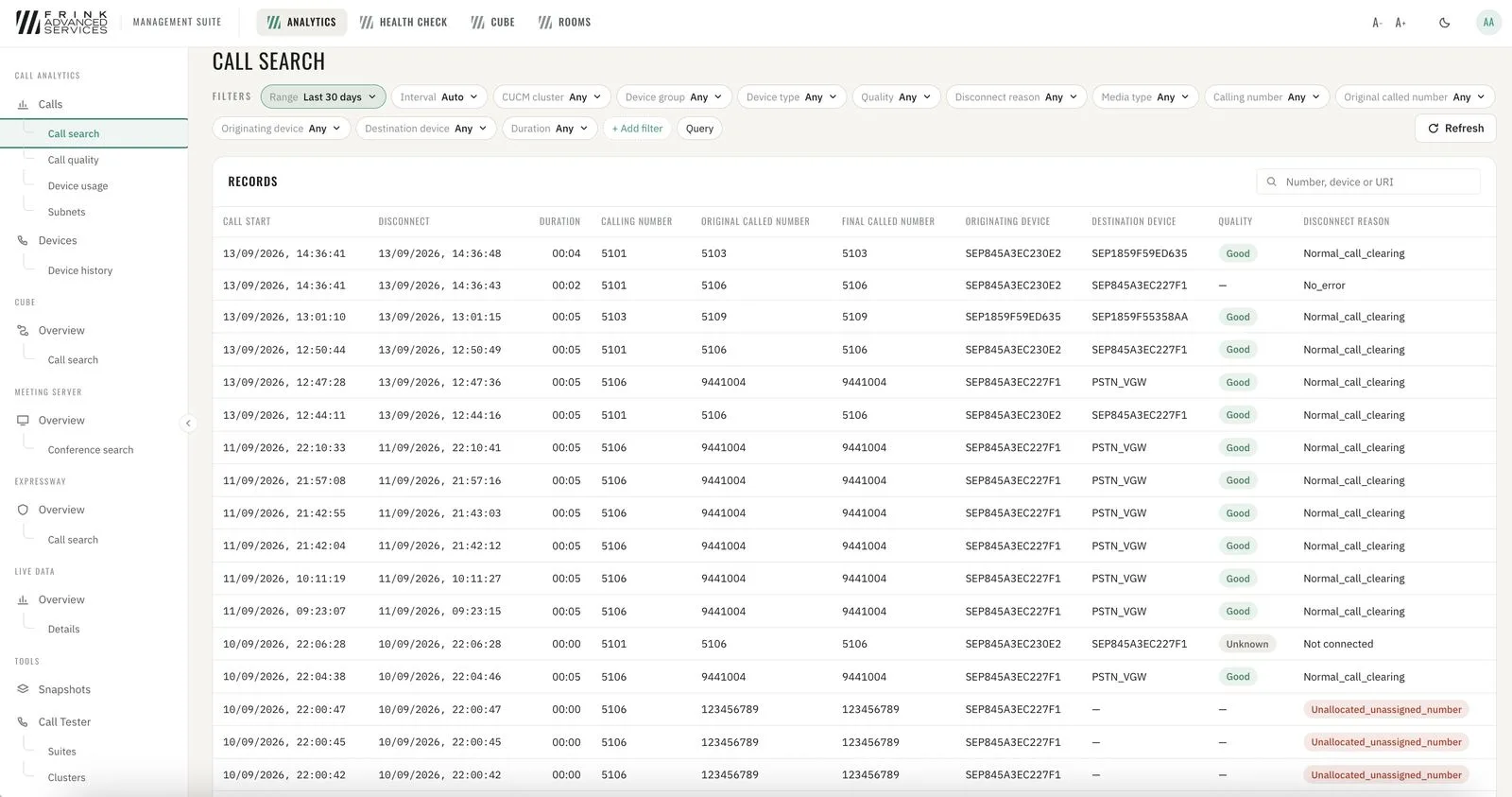Image resolution: width=1512 pixels, height=797 pixels.
Task: Click the + Add filter button
Action: coord(637,129)
